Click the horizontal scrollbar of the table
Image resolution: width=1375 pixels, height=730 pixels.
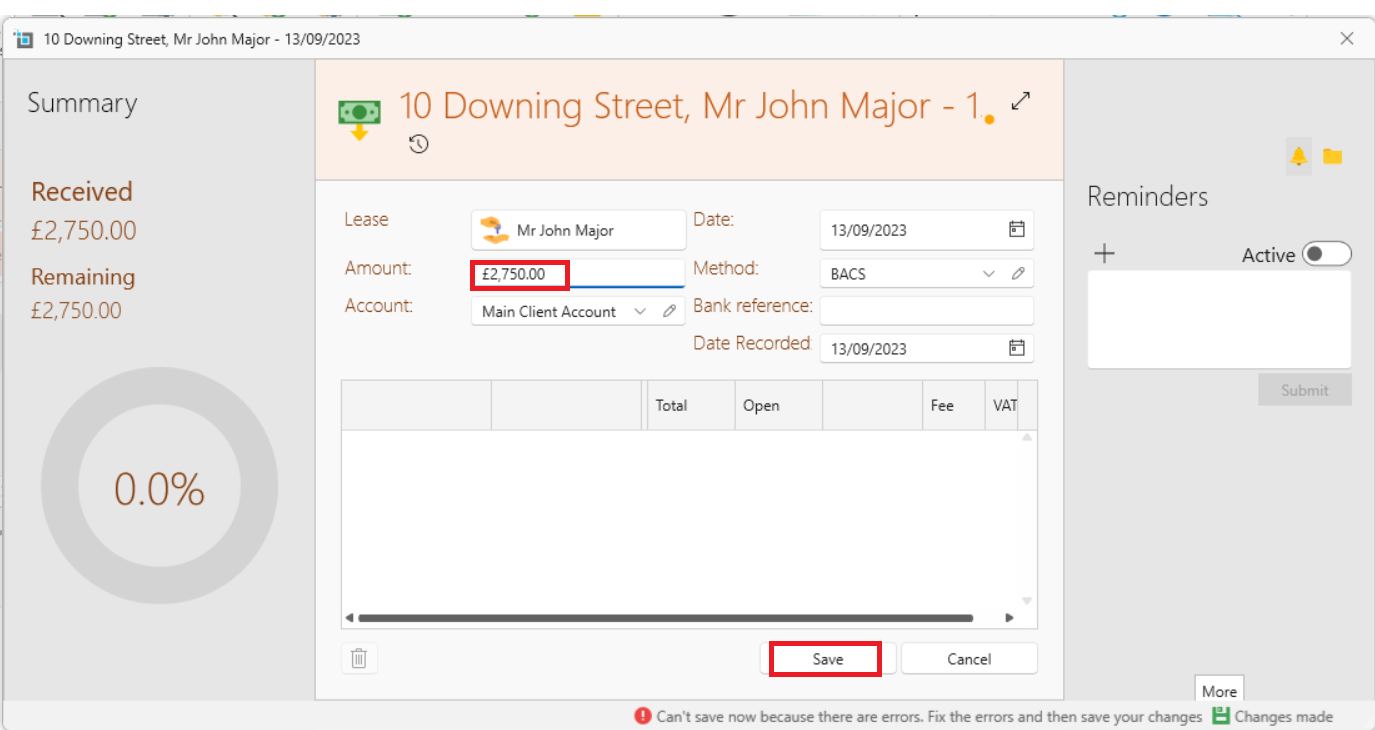pos(665,618)
